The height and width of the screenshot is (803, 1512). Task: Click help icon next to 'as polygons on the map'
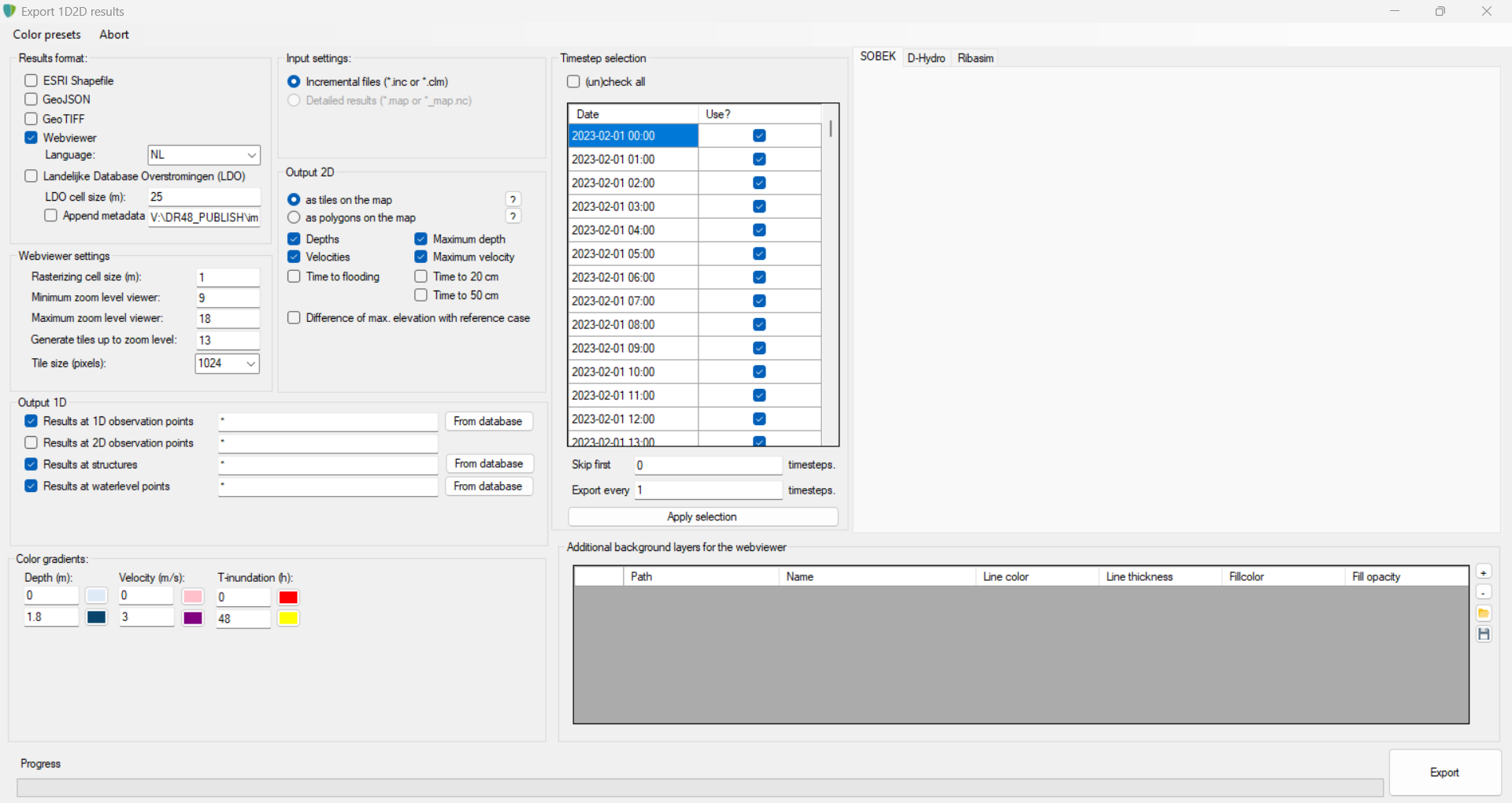[513, 216]
